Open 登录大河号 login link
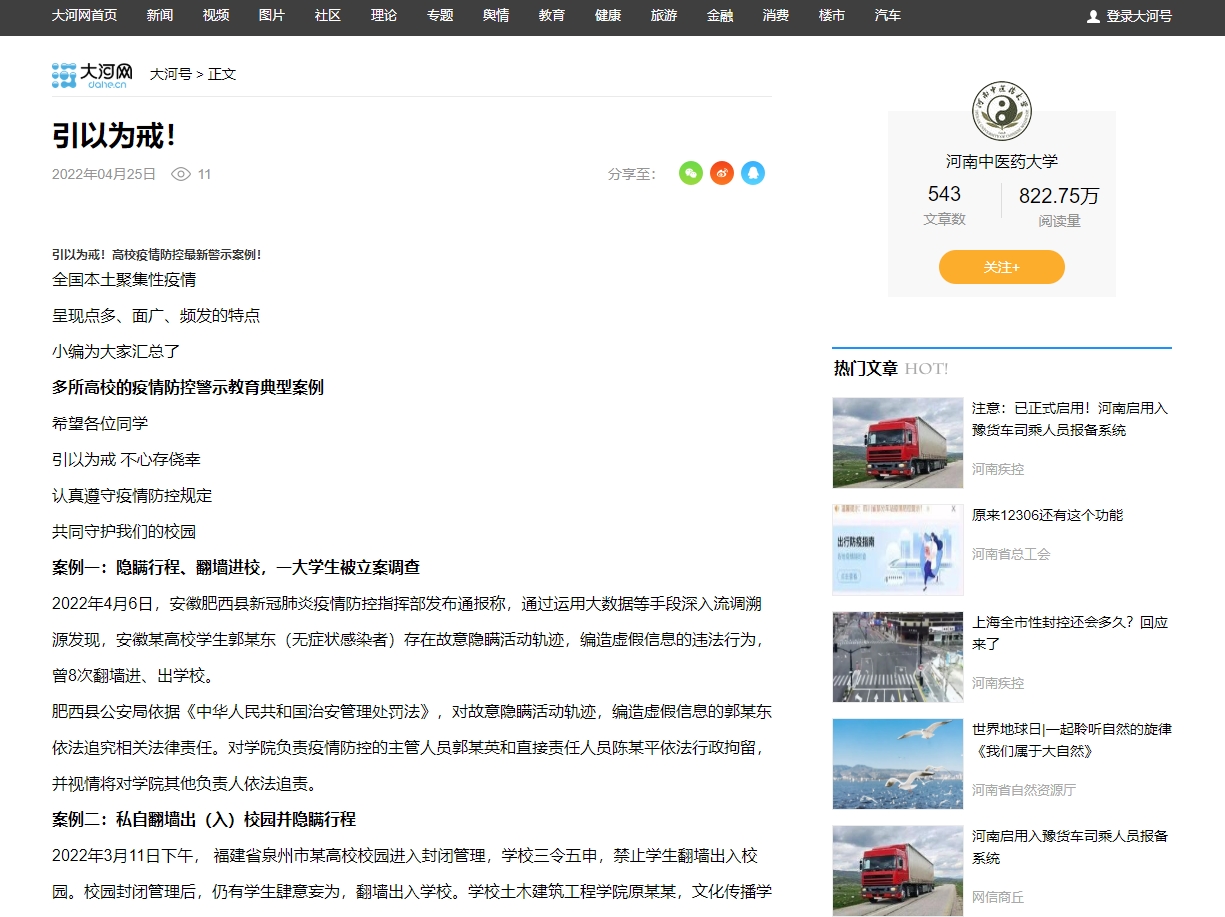Screen dimensions: 1225x917 (x=1139, y=16)
